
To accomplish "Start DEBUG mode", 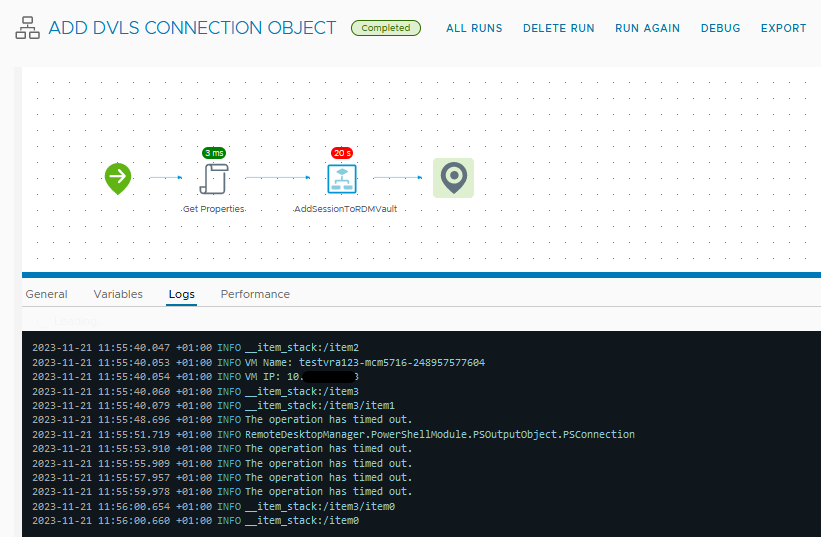I will [x=720, y=28].
